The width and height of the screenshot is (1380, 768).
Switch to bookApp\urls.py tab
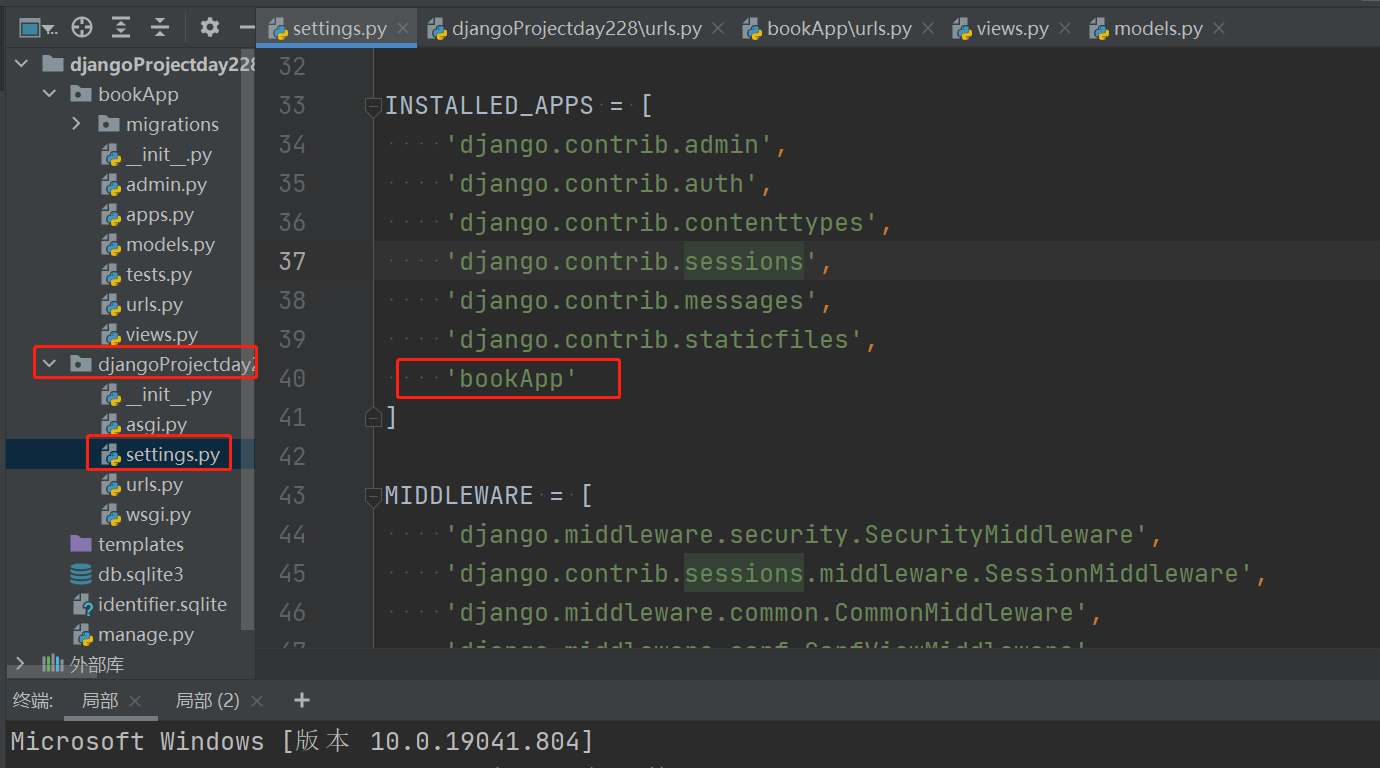pos(839,28)
